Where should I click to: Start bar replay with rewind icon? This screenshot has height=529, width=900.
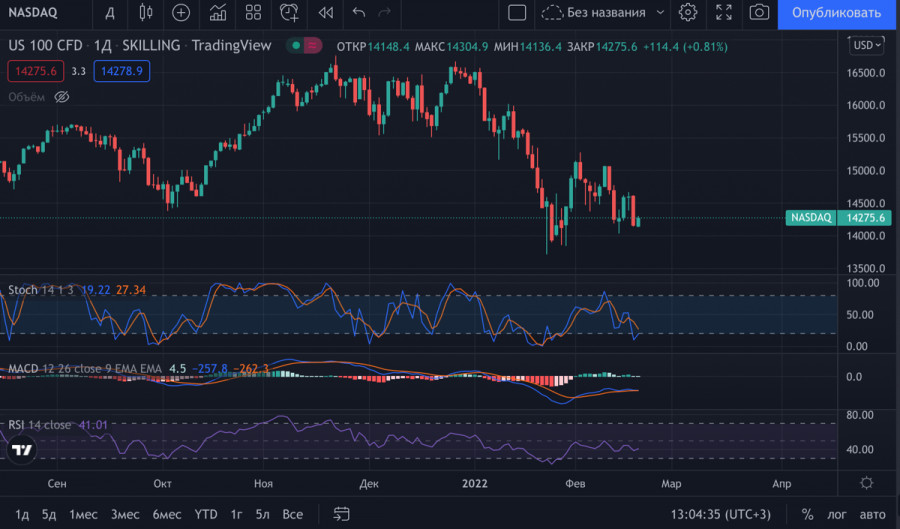[x=325, y=13]
